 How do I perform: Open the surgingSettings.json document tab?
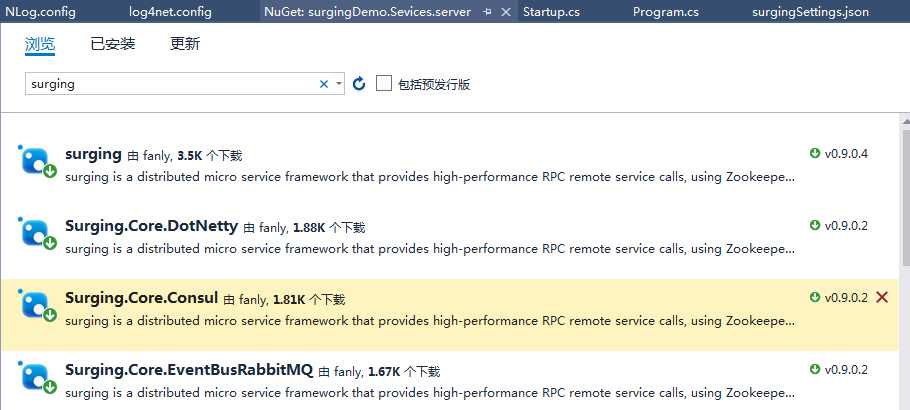pyautogui.click(x=810, y=12)
